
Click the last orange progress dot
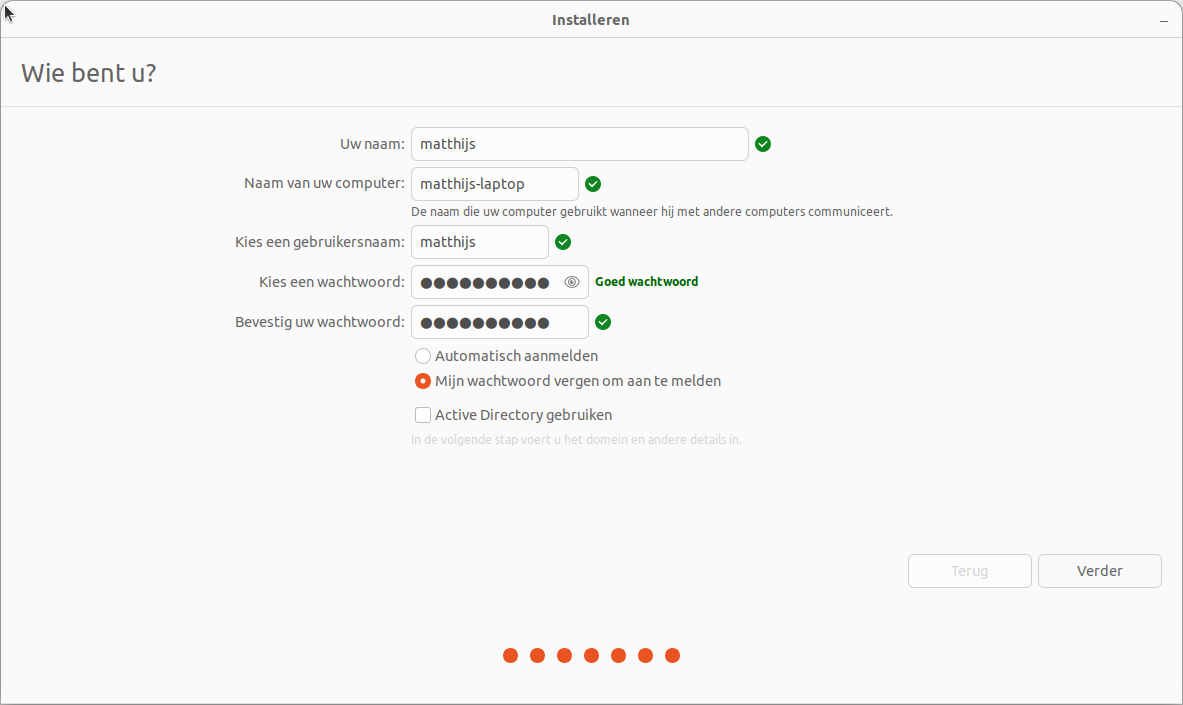point(673,656)
